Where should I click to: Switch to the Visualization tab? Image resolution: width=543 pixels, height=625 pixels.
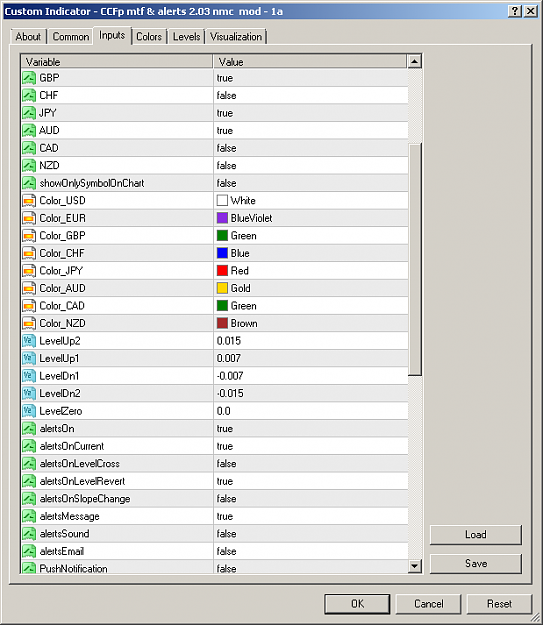click(236, 37)
